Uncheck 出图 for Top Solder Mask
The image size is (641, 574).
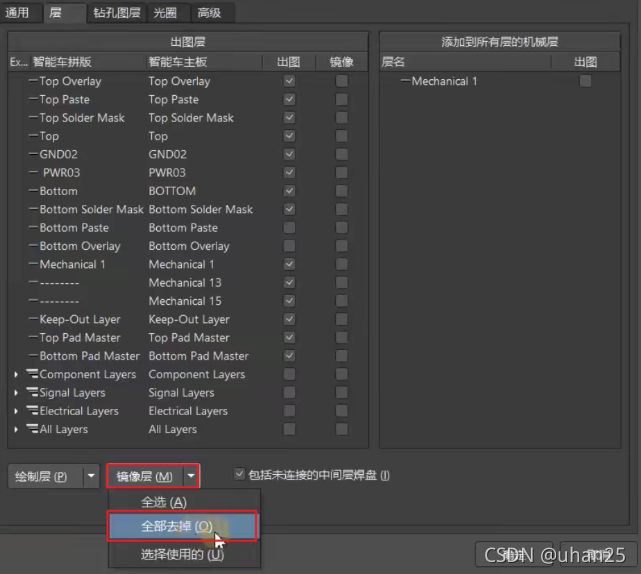point(289,118)
